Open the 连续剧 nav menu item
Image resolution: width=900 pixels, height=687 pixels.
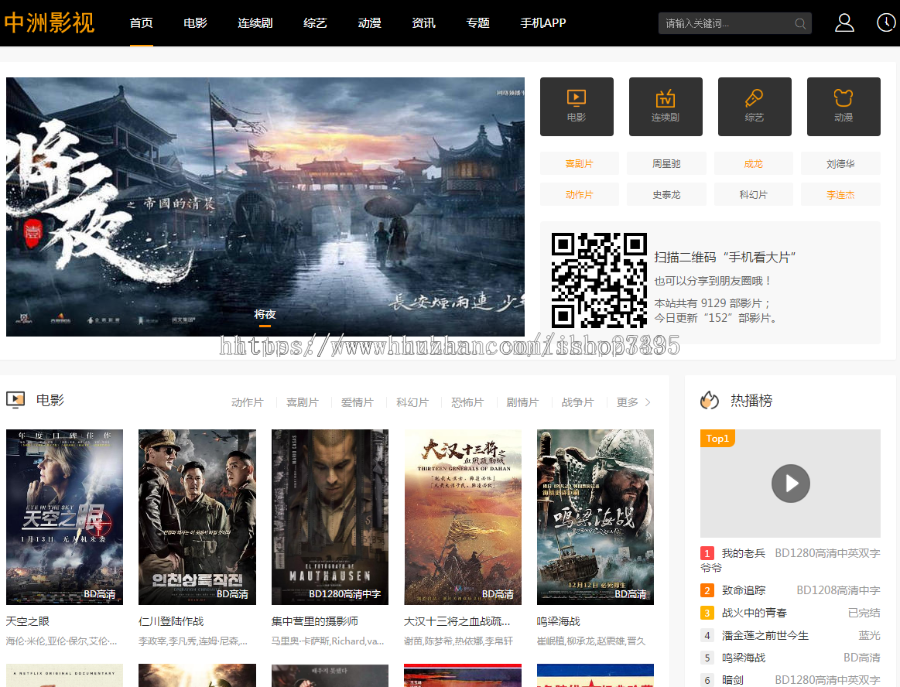[255, 23]
